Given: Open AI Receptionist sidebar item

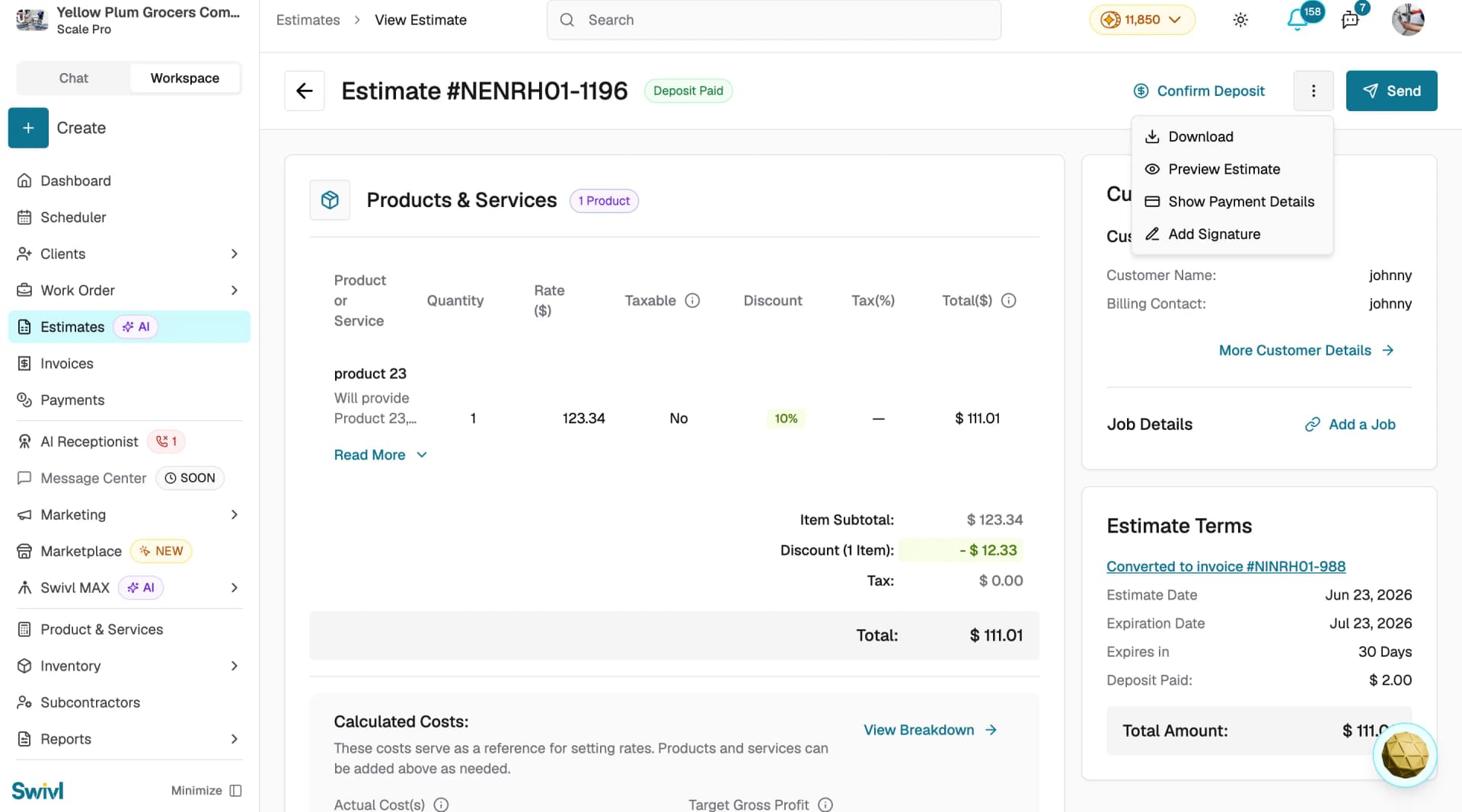Looking at the screenshot, I should point(129,441).
